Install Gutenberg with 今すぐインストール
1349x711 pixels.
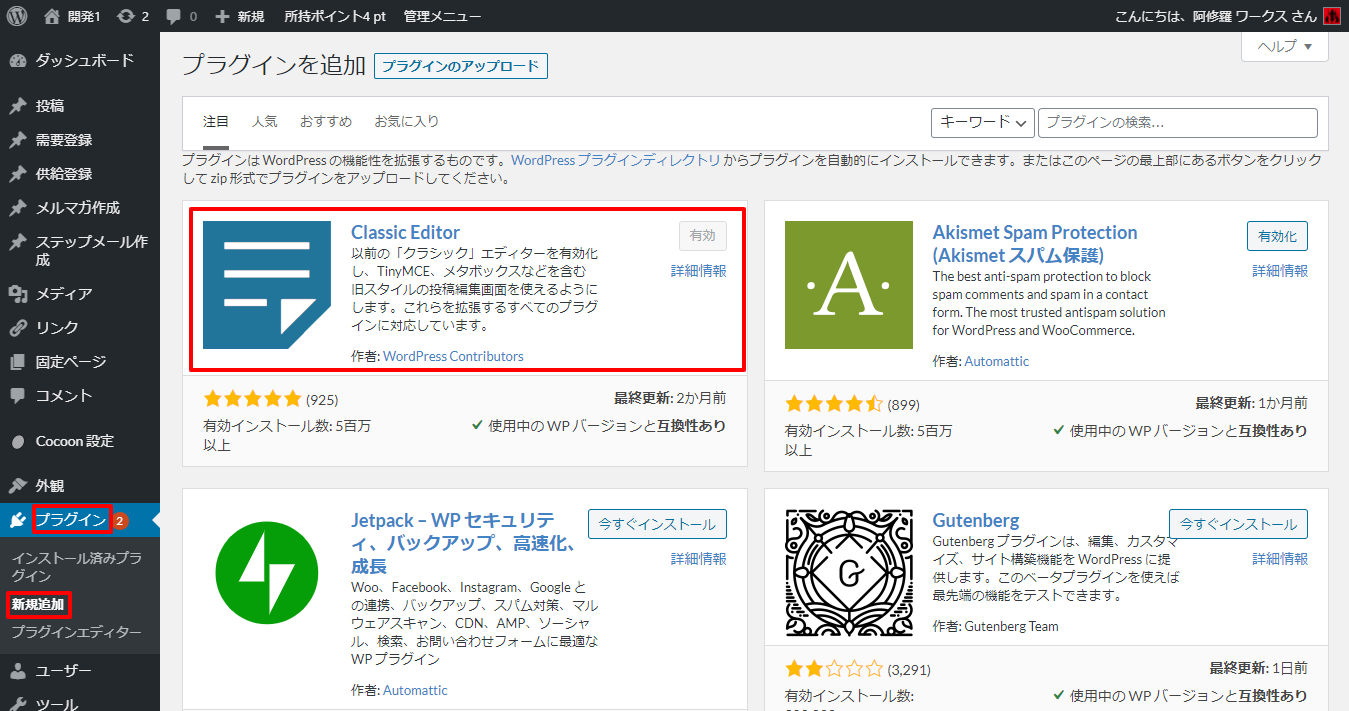(x=1238, y=524)
